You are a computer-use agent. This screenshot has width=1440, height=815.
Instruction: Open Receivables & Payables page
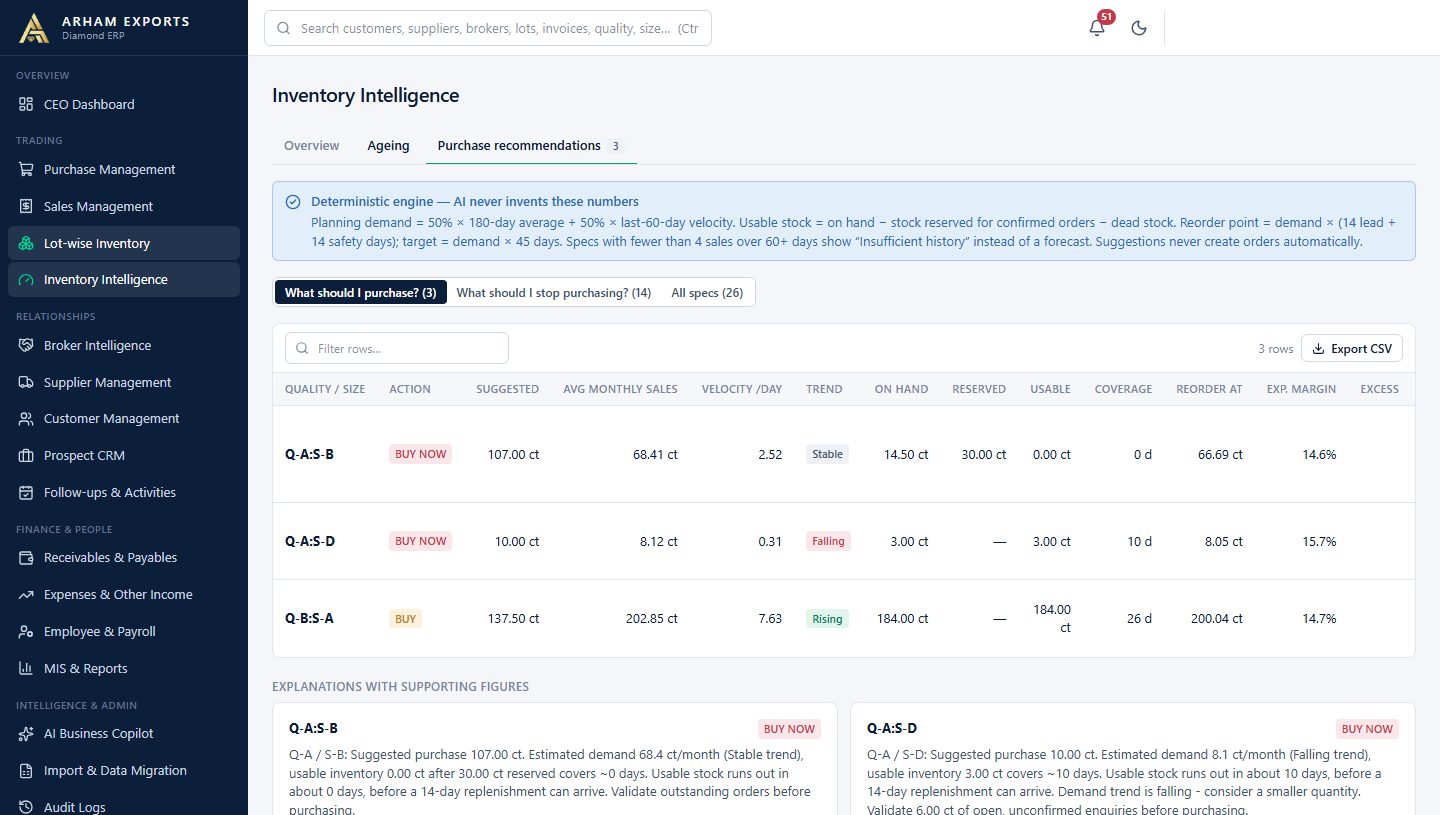[124, 557]
